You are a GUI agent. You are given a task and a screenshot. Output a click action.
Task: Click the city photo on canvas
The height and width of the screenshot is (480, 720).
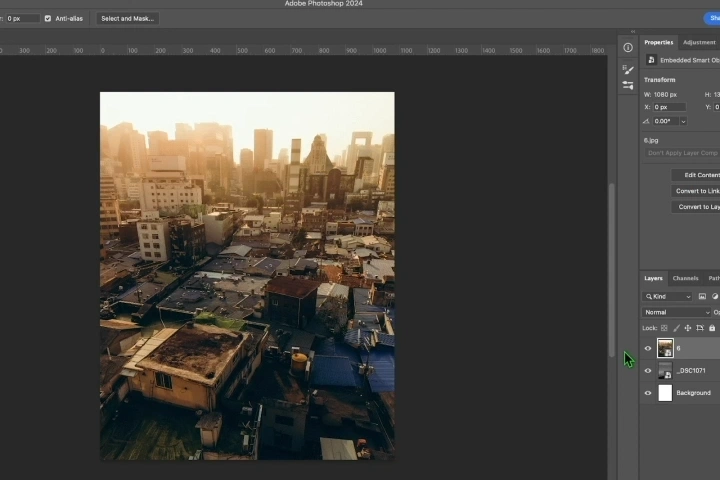[247, 276]
